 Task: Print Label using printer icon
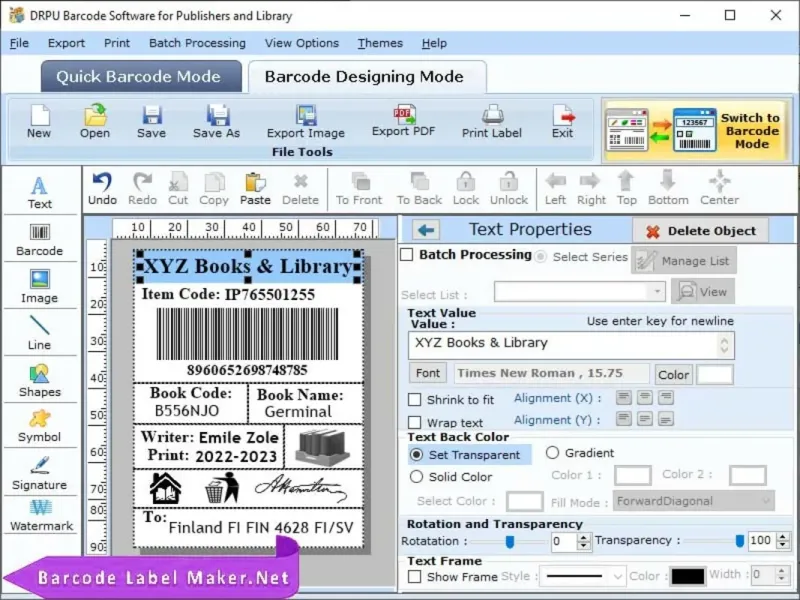tap(492, 121)
